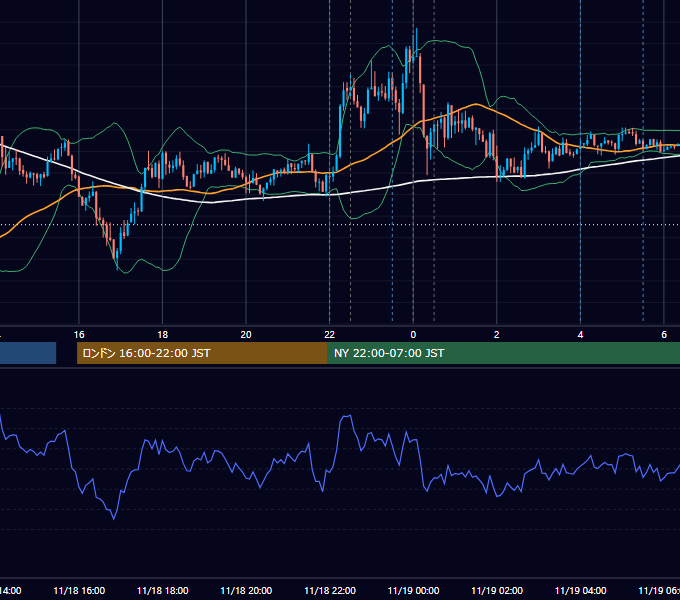Click the 0 hour label on price chart axis

pos(413,335)
